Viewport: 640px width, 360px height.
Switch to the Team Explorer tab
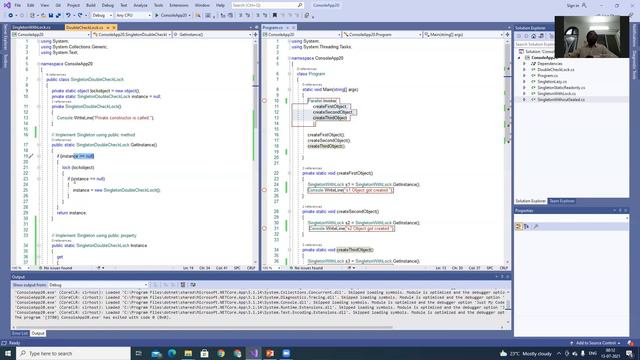(x=562, y=201)
